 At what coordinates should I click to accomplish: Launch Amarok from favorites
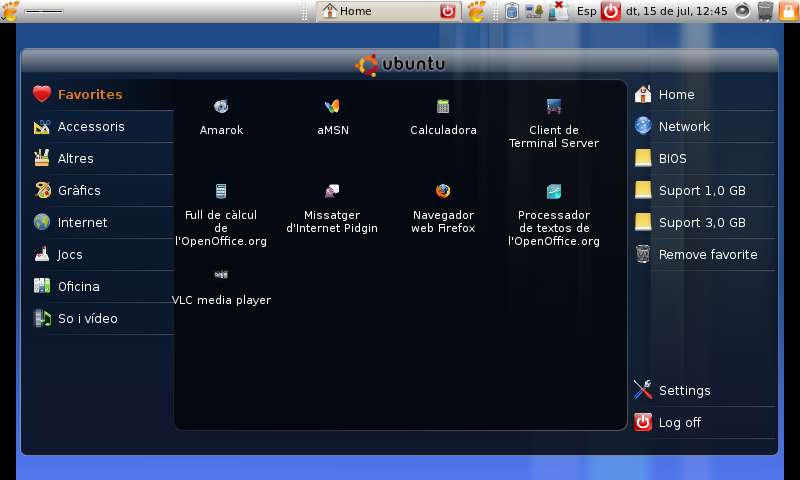point(221,117)
